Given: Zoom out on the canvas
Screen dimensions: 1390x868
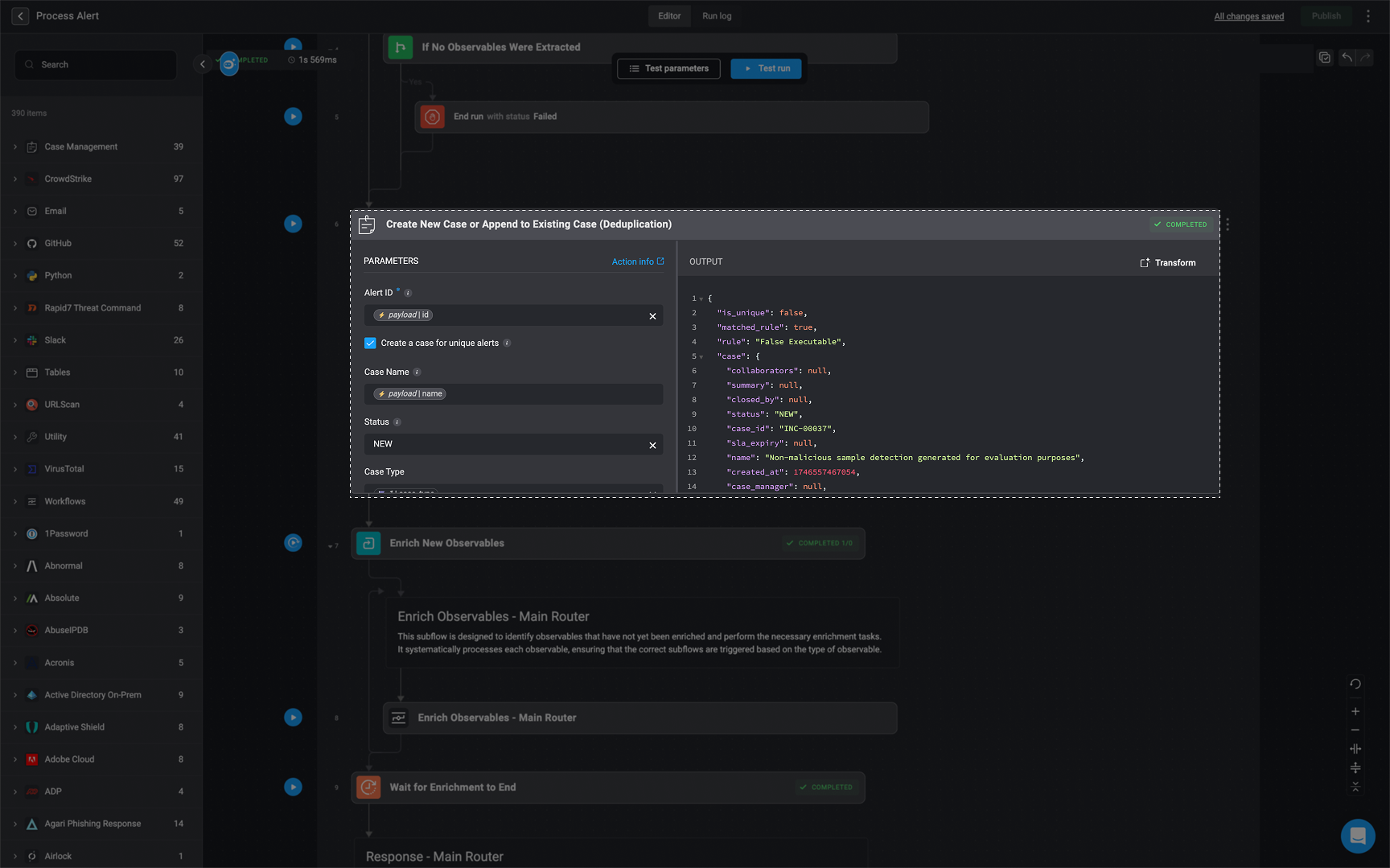Looking at the screenshot, I should 1355,730.
